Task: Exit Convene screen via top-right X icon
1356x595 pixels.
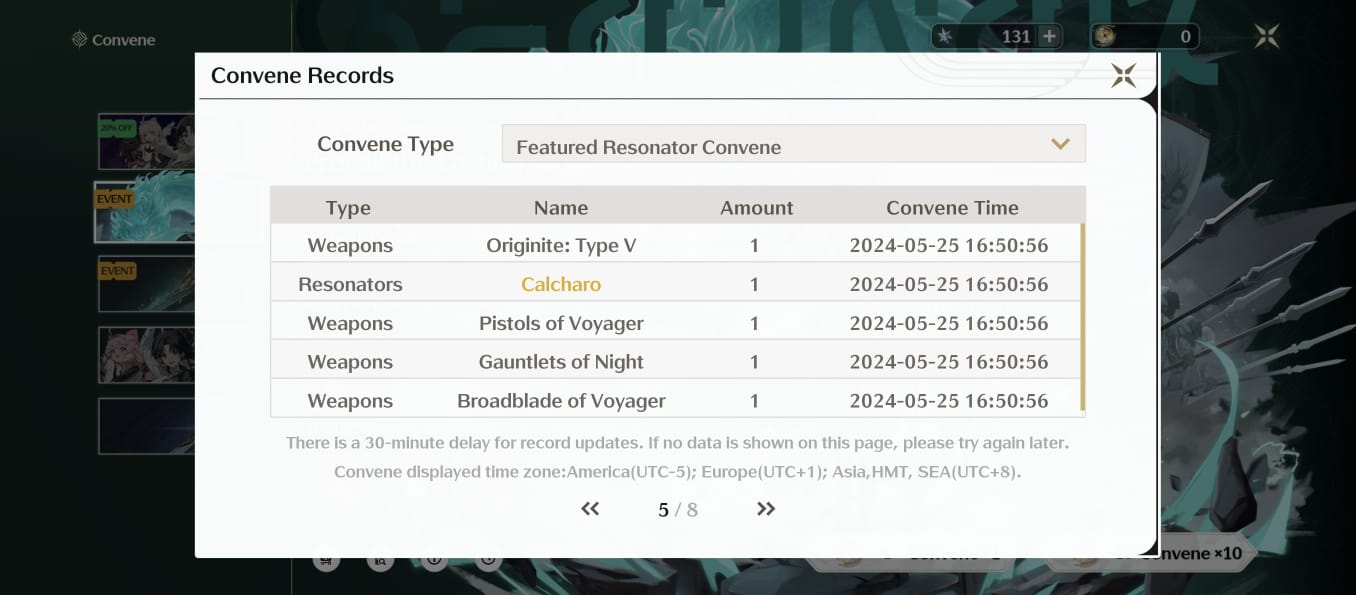Action: click(1267, 37)
